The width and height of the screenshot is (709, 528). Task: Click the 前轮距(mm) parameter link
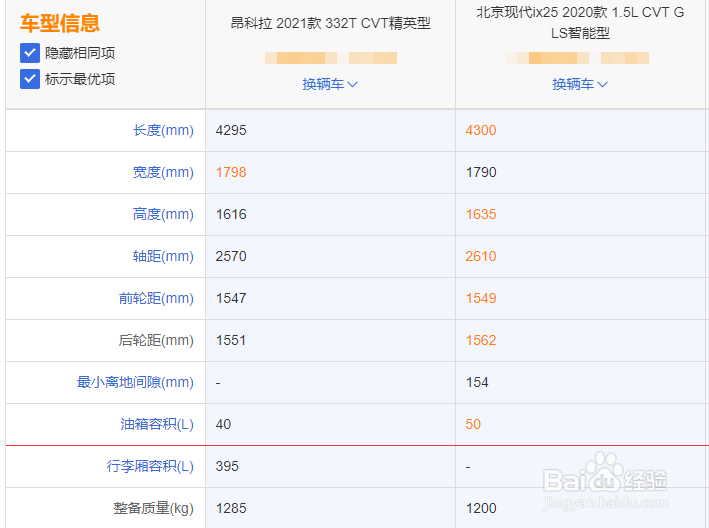click(156, 298)
